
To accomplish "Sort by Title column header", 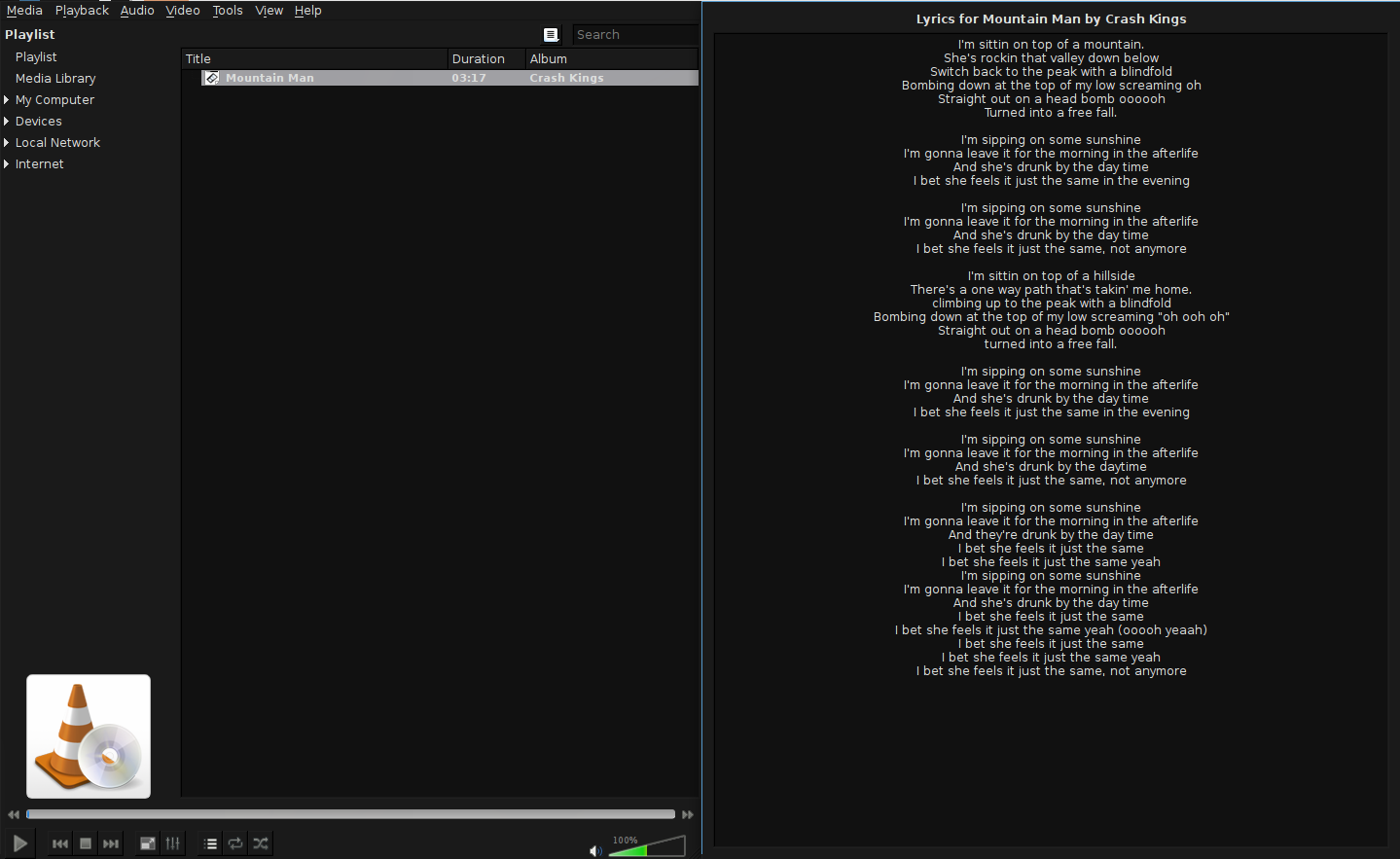I will pyautogui.click(x=314, y=59).
